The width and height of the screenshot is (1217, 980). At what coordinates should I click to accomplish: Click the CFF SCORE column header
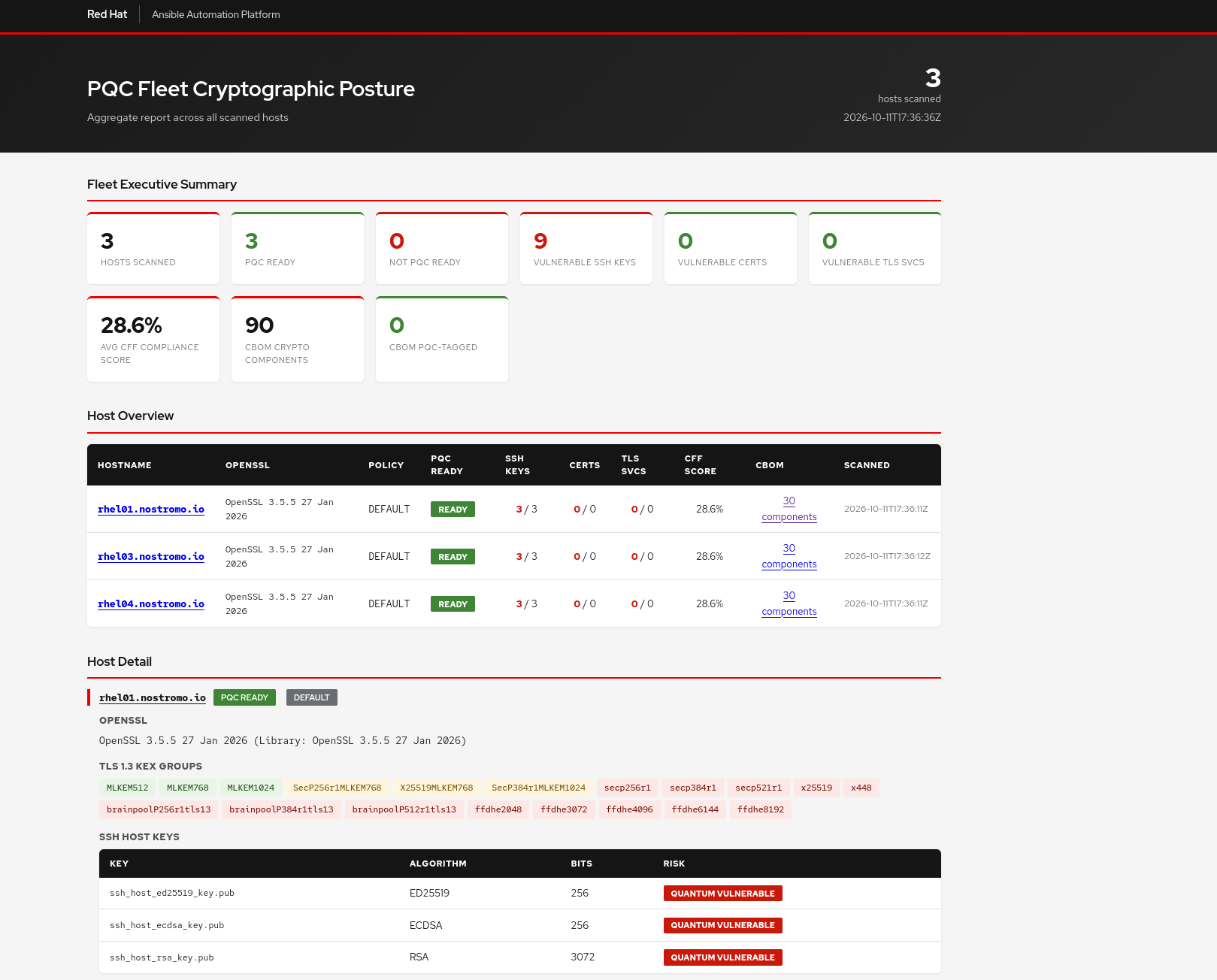(x=701, y=465)
